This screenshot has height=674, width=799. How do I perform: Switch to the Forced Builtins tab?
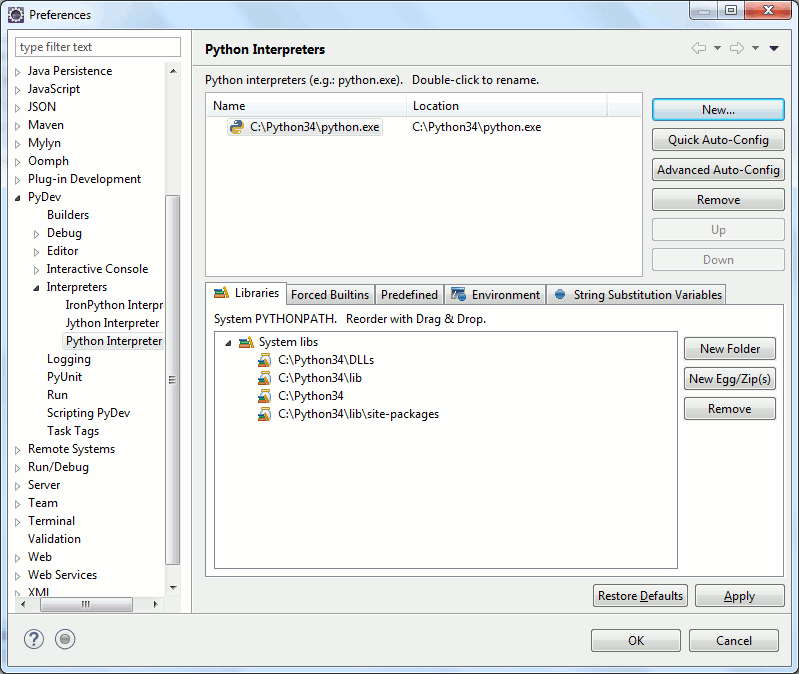click(330, 294)
